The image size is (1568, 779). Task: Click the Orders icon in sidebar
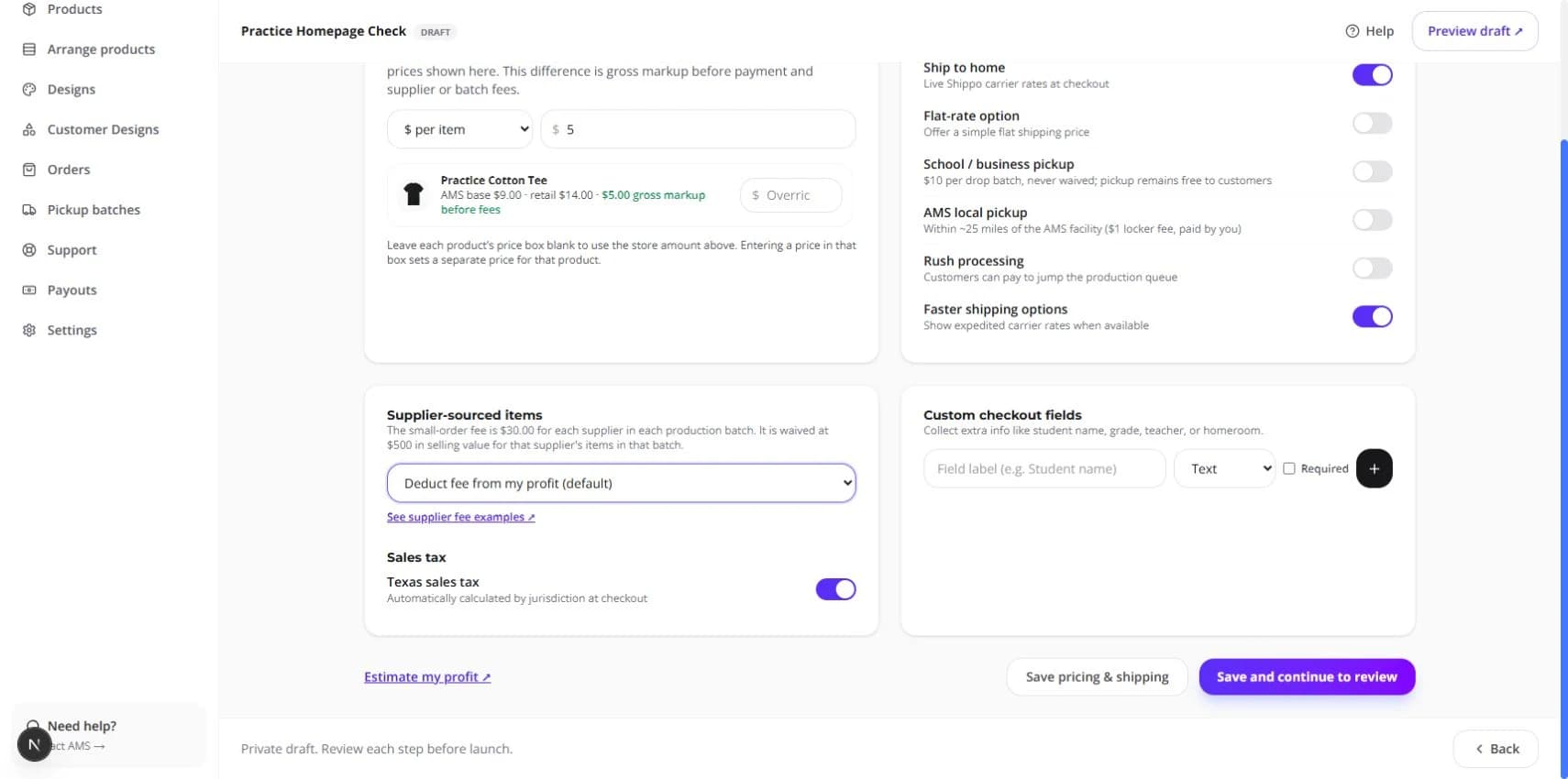tap(29, 170)
